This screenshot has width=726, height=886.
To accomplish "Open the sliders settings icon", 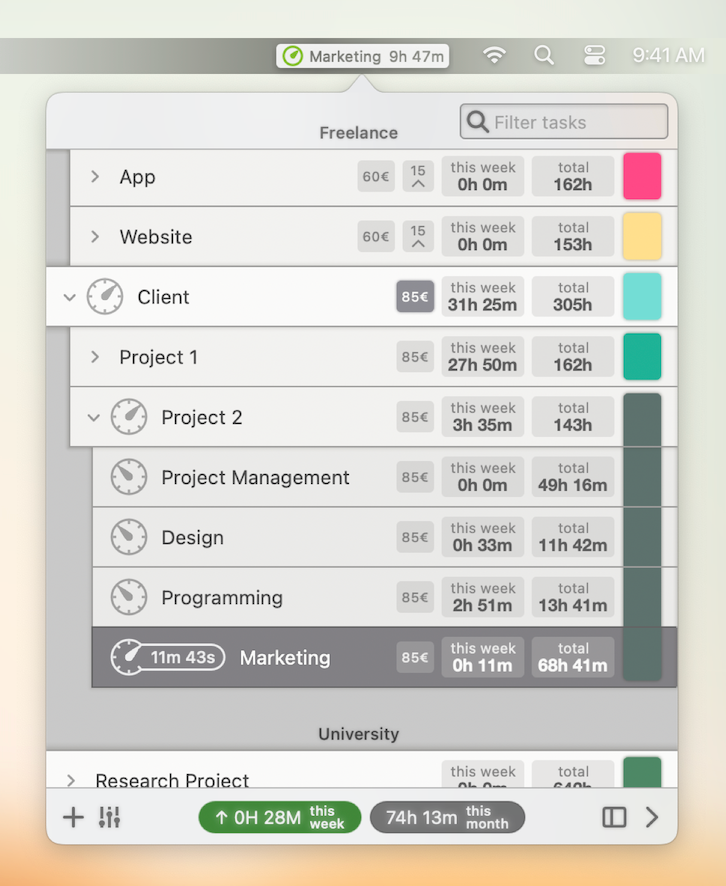I will [109, 818].
